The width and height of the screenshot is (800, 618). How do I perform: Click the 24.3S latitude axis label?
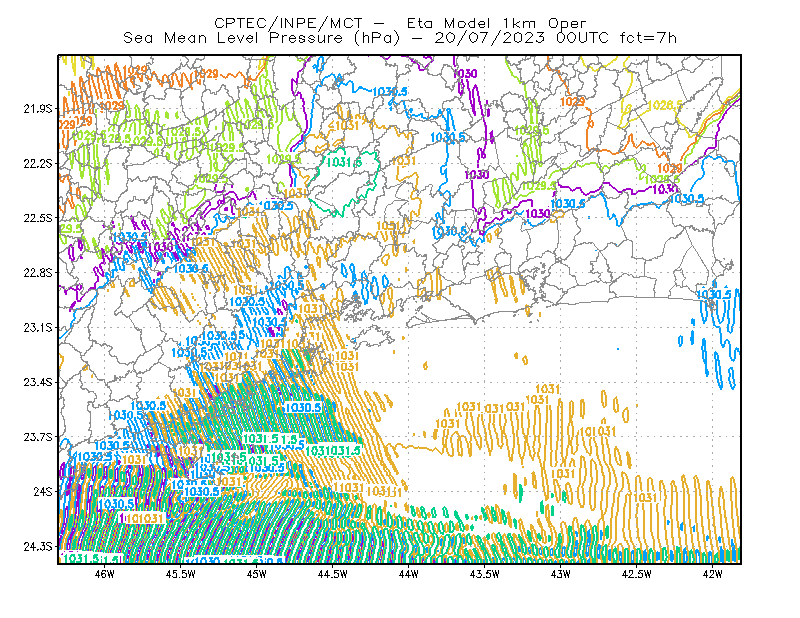point(38,547)
